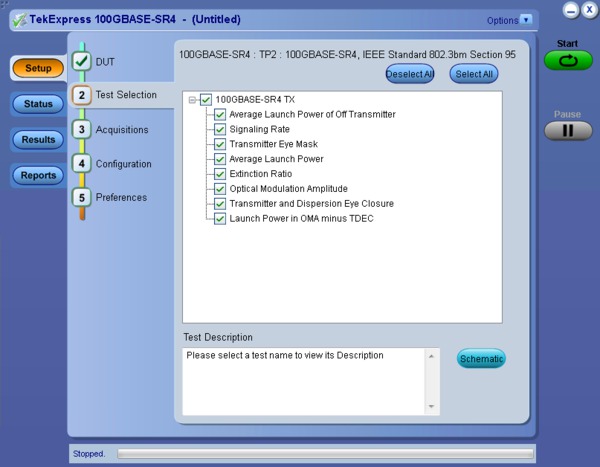
Task: Click step 5 number icon
Action: tap(82, 198)
